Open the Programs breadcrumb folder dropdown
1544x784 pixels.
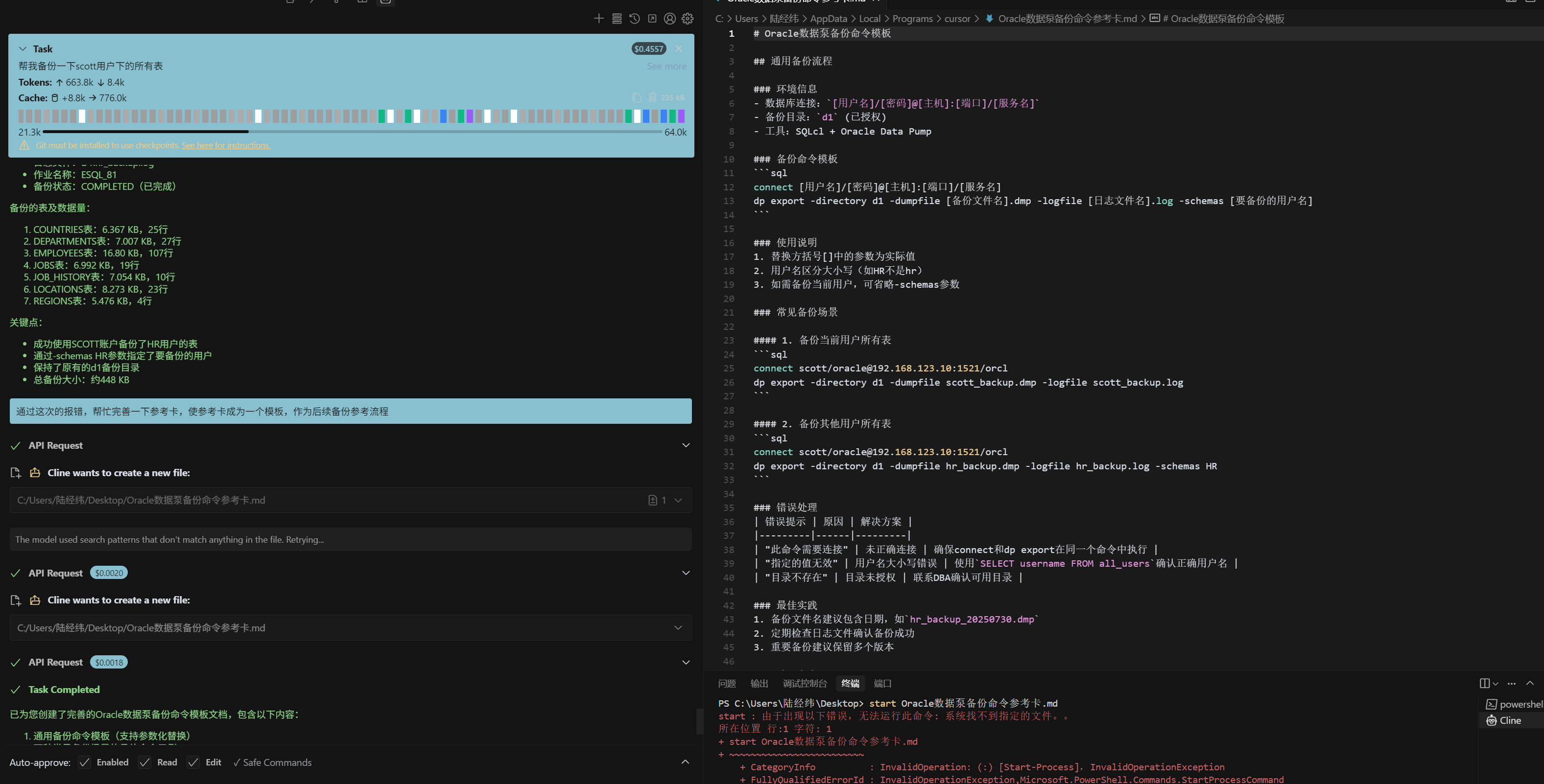(x=912, y=19)
